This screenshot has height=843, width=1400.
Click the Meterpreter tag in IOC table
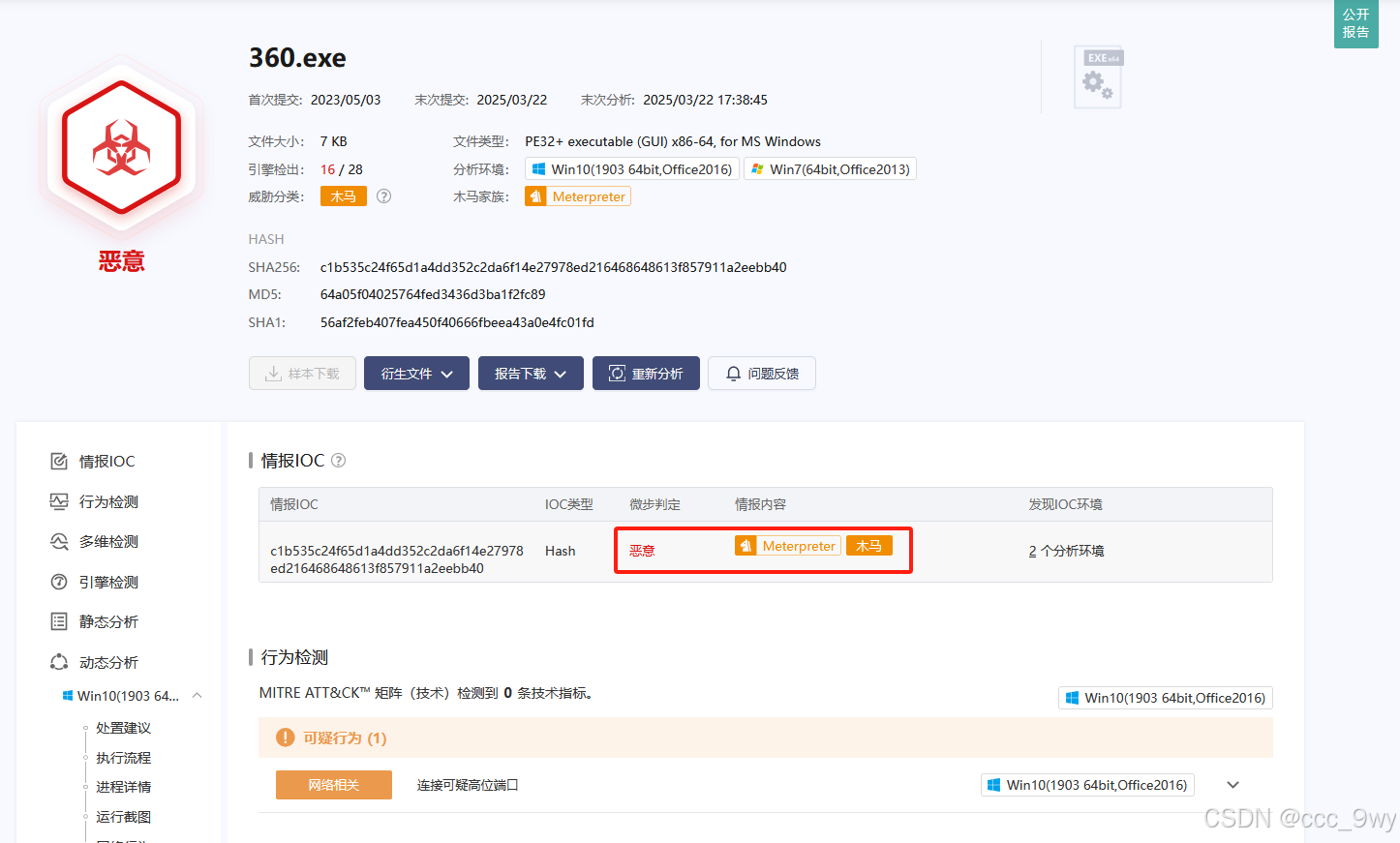[788, 546]
